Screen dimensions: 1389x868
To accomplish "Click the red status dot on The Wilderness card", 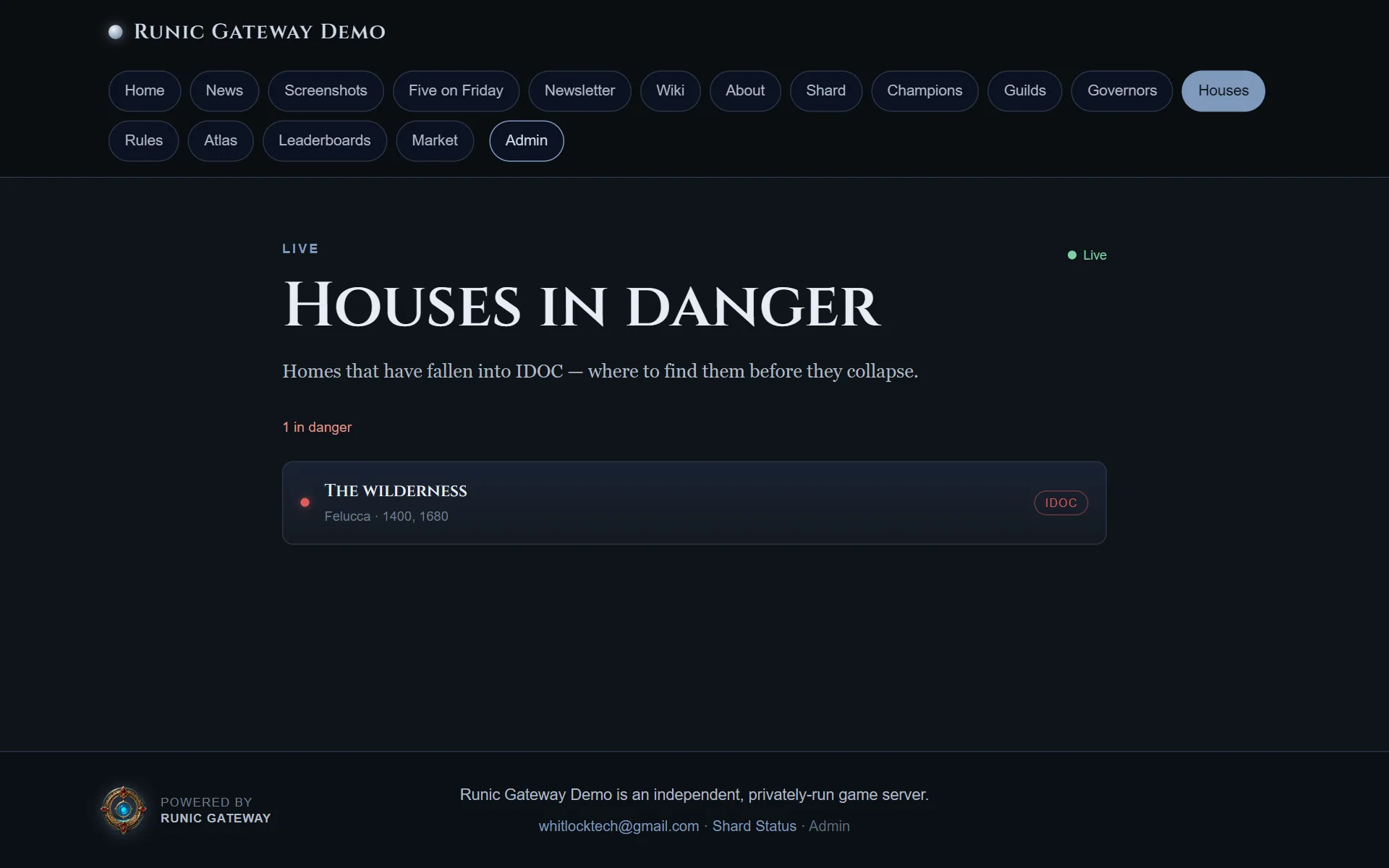I will (305, 502).
